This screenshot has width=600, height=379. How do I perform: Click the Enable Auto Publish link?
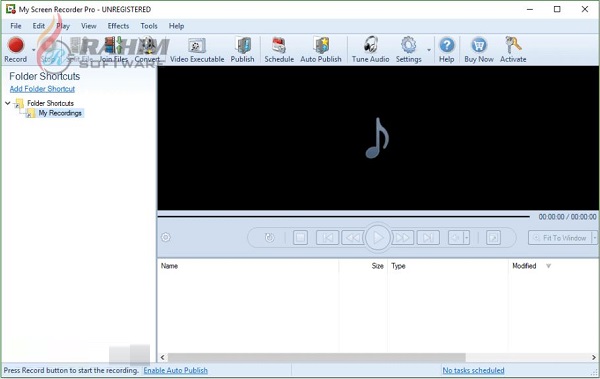[x=176, y=371]
